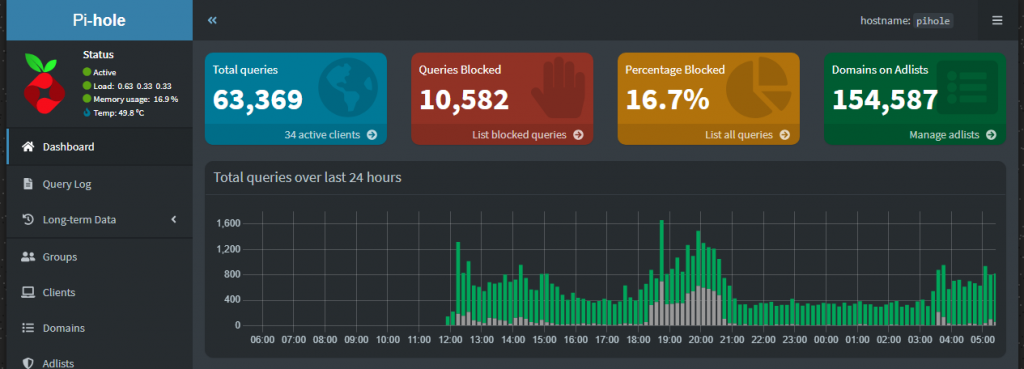
Task: Click the 1,600 y-axis label
Action: coord(228,223)
